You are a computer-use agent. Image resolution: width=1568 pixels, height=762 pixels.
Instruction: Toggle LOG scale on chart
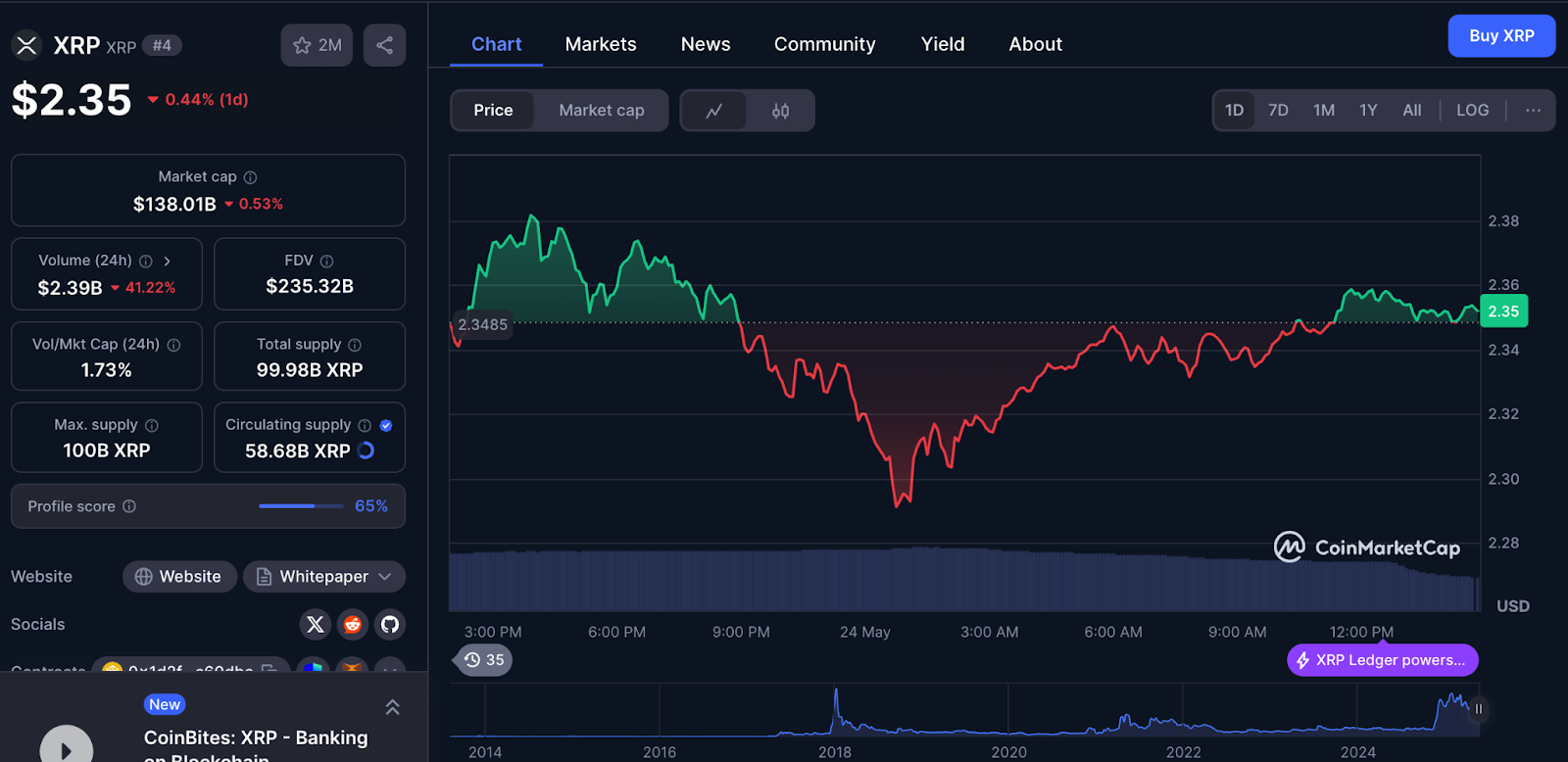[x=1472, y=111]
